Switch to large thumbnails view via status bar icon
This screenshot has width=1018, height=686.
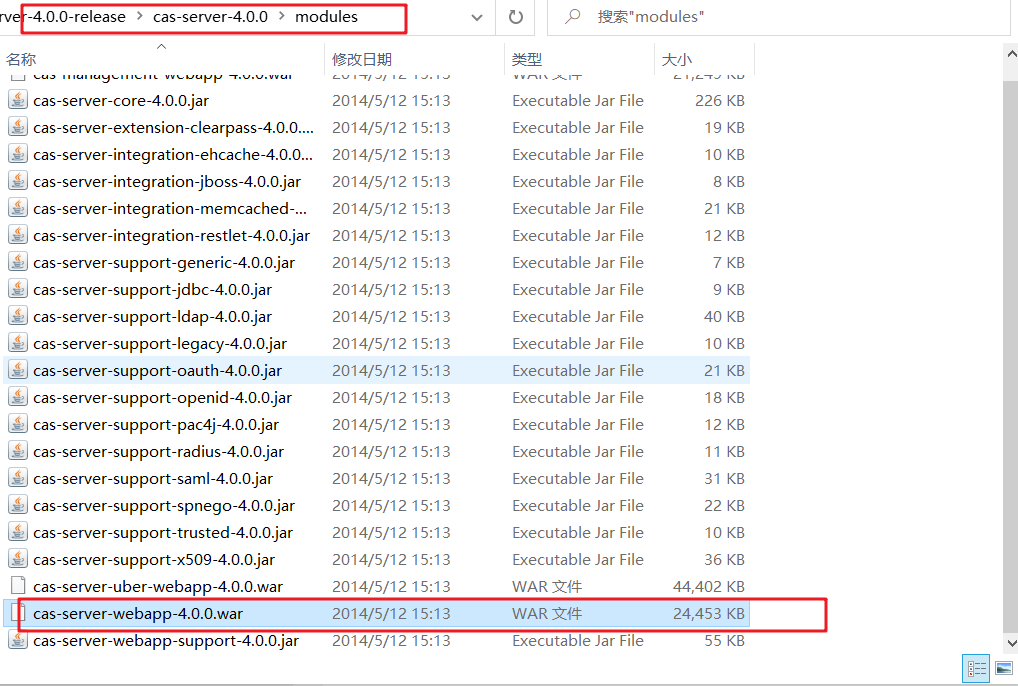(x=1003, y=668)
